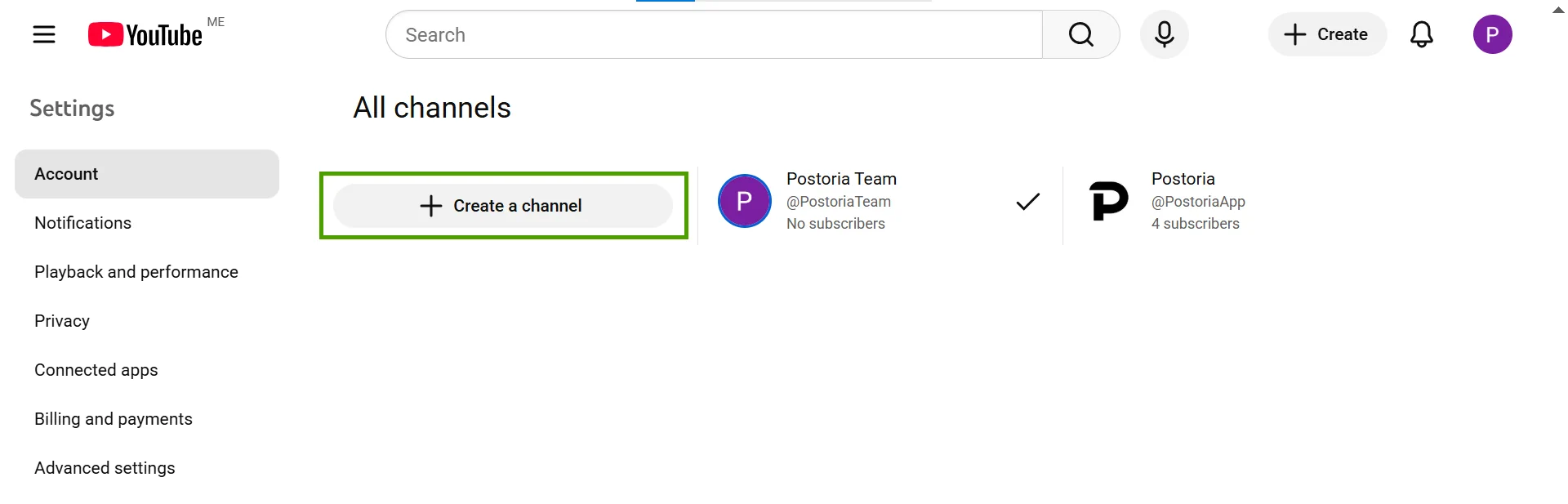
Task: Open Connected apps settings
Action: 147,370
